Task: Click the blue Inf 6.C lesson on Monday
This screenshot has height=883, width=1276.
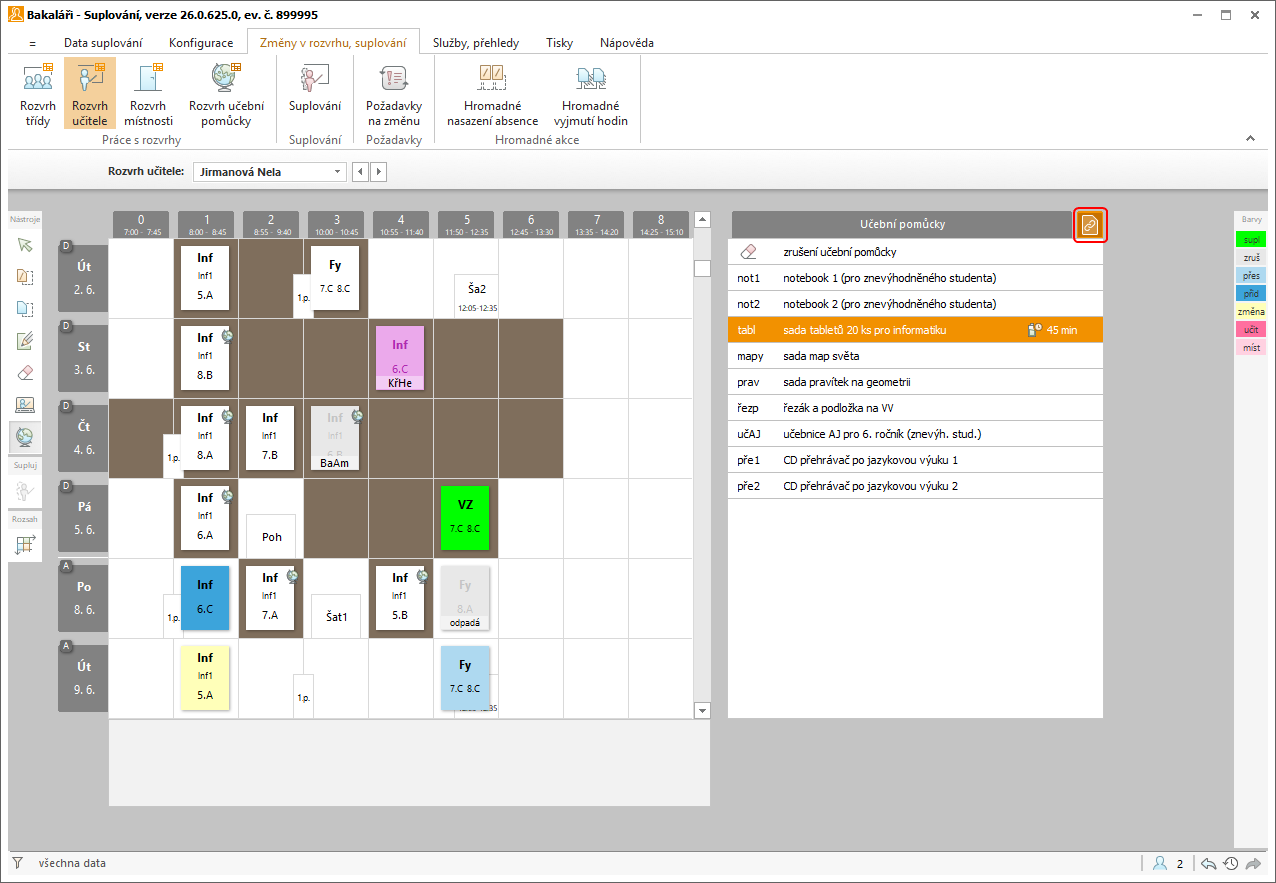Action: coord(205,597)
